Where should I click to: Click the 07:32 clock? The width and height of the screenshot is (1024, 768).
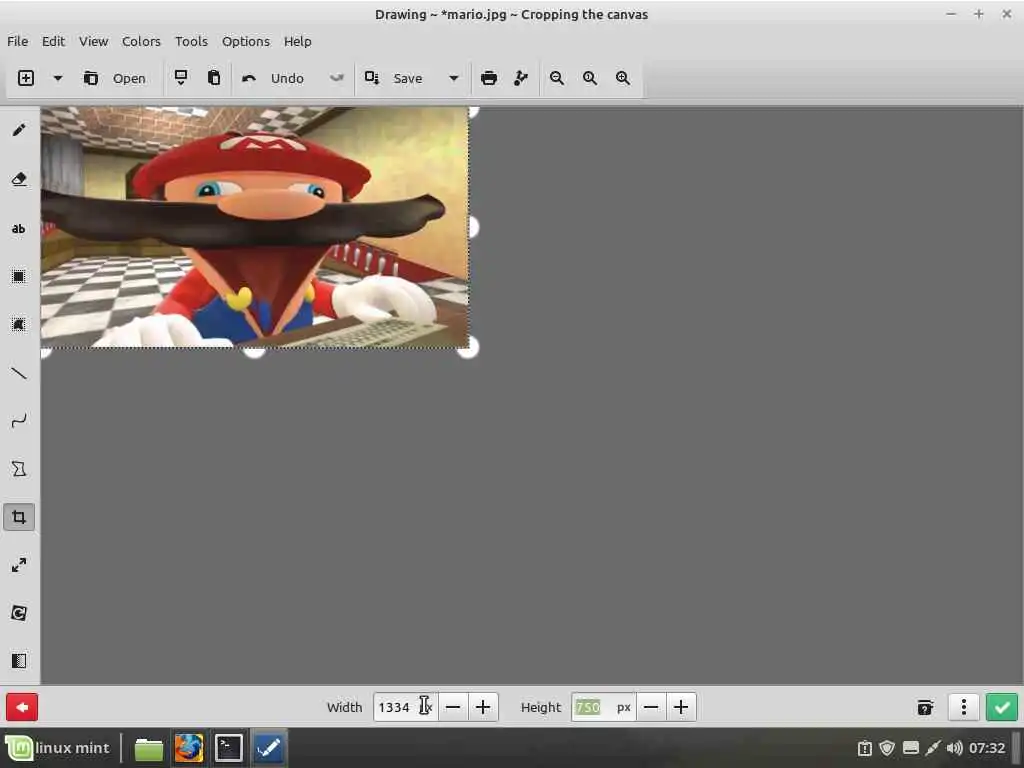click(x=987, y=748)
